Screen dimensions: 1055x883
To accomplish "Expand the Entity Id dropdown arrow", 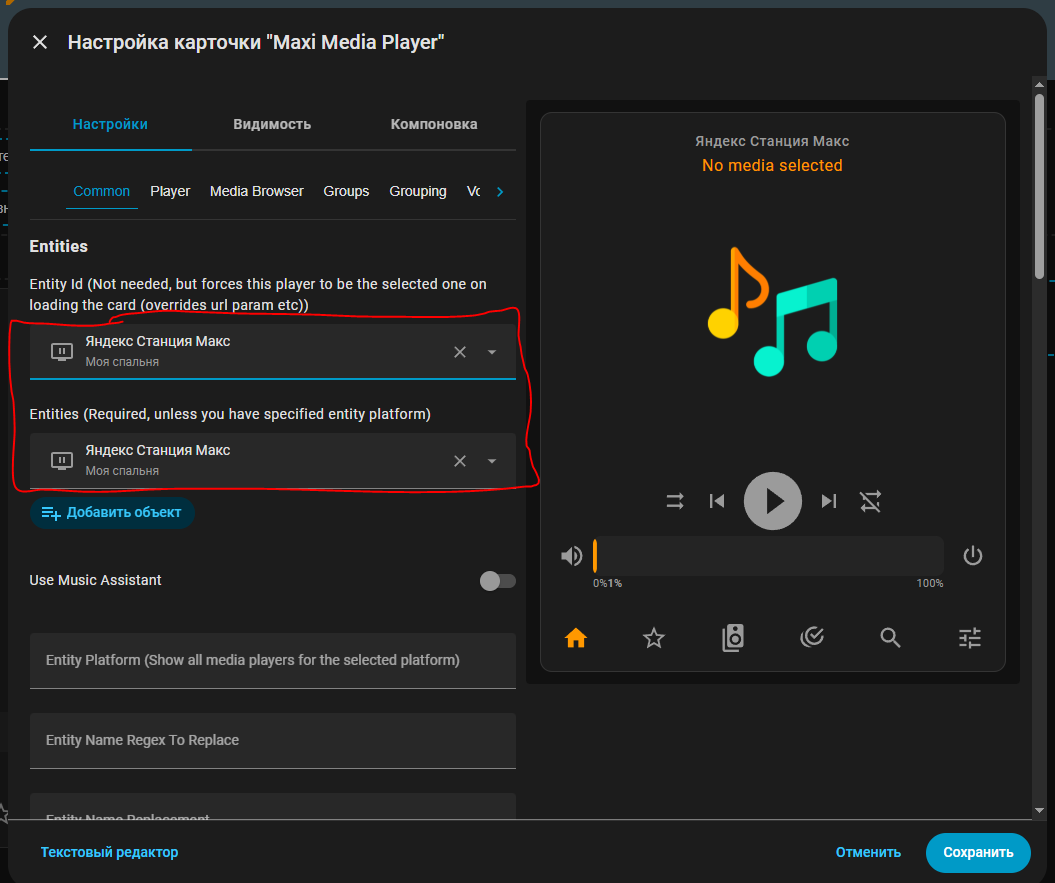I will click(x=492, y=352).
